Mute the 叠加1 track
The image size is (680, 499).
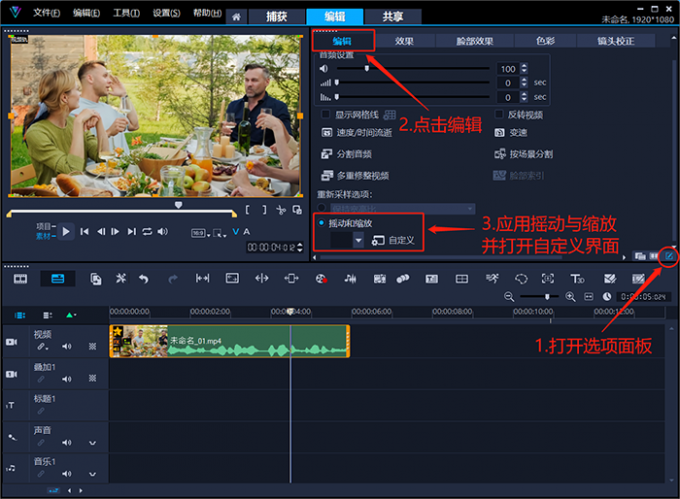(x=66, y=379)
